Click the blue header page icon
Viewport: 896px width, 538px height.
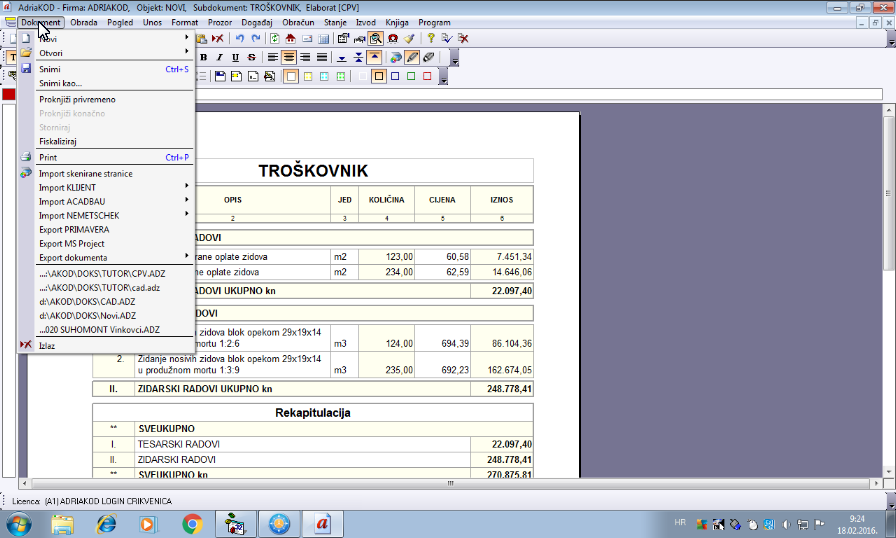[220, 76]
